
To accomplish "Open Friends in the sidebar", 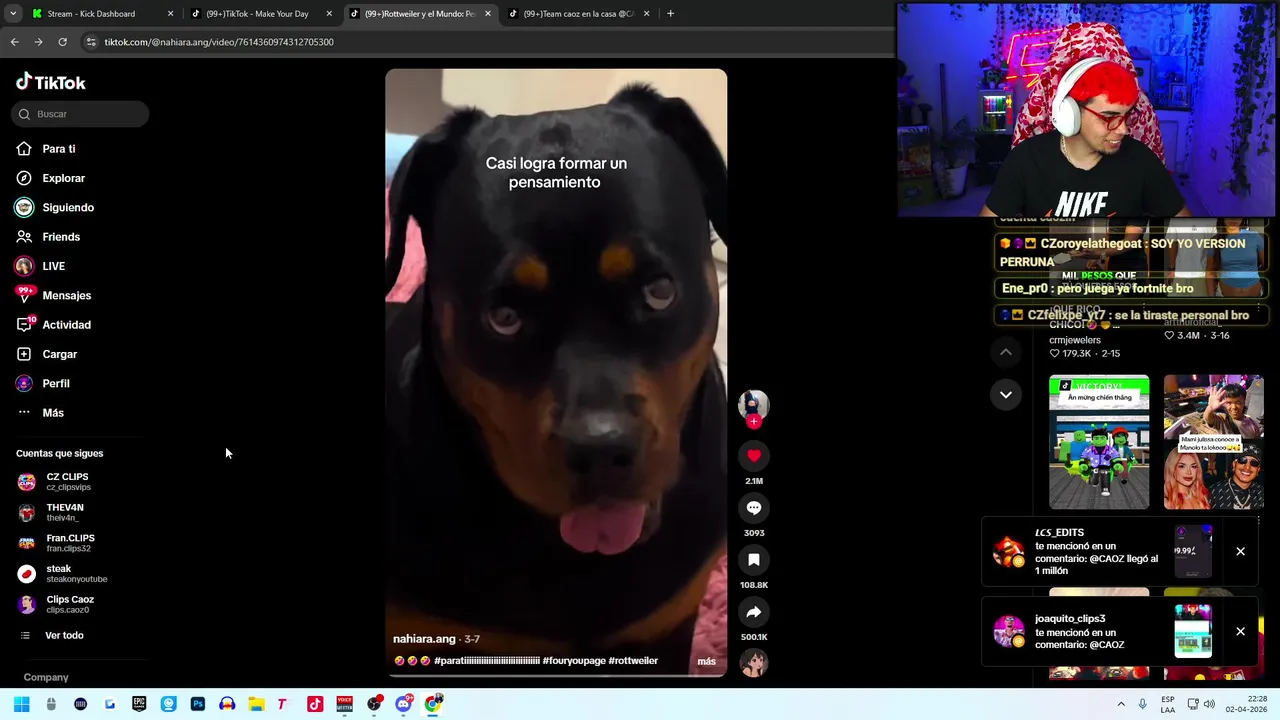I will tap(61, 237).
